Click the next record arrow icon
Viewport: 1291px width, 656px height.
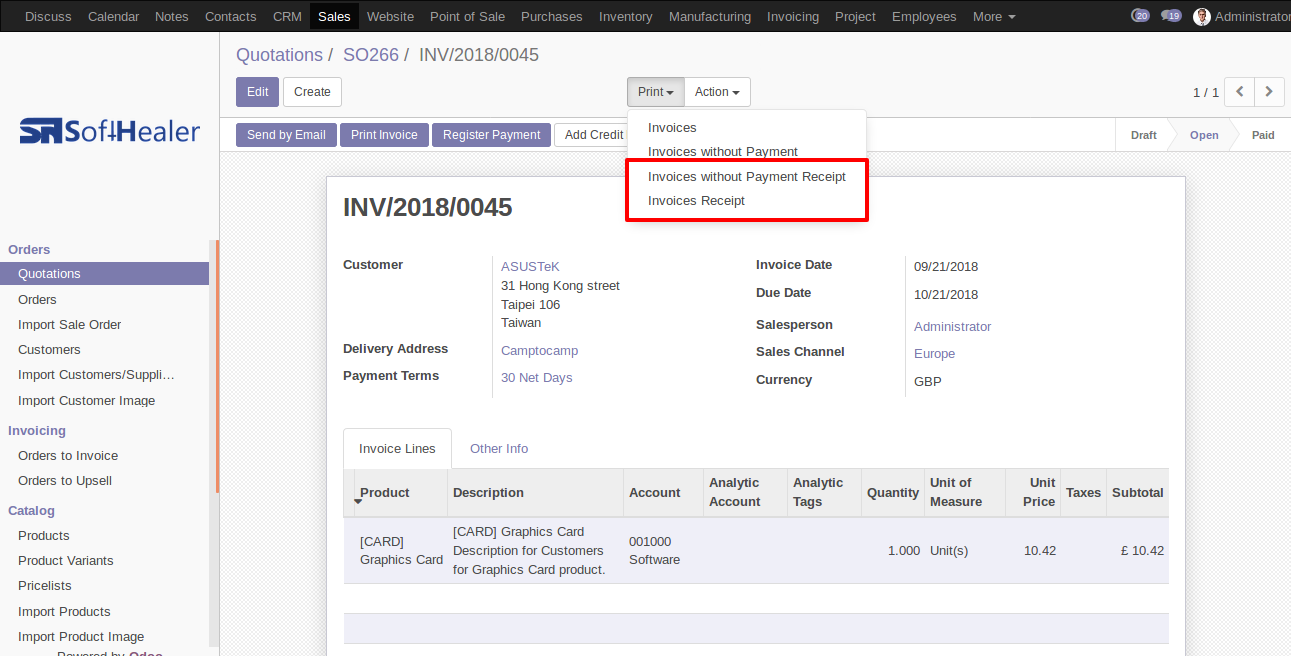click(x=1269, y=92)
